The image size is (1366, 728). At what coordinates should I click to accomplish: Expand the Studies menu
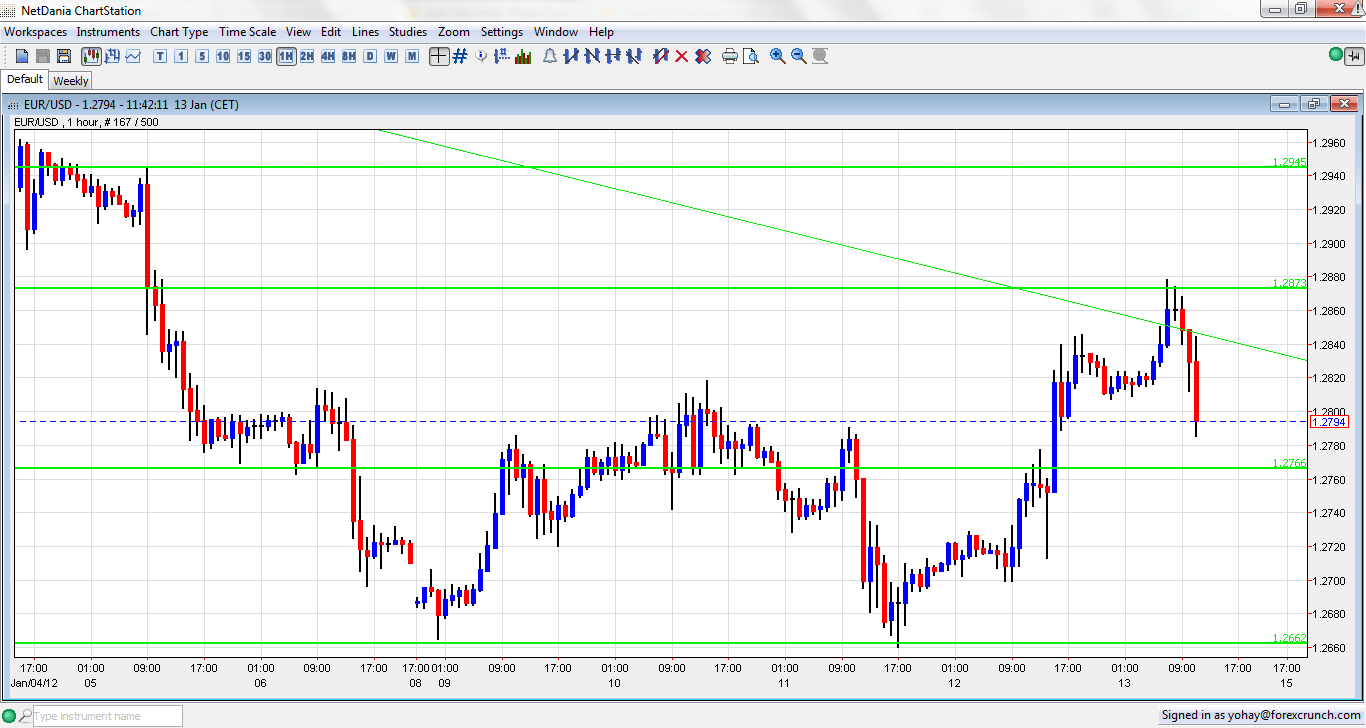tap(407, 32)
